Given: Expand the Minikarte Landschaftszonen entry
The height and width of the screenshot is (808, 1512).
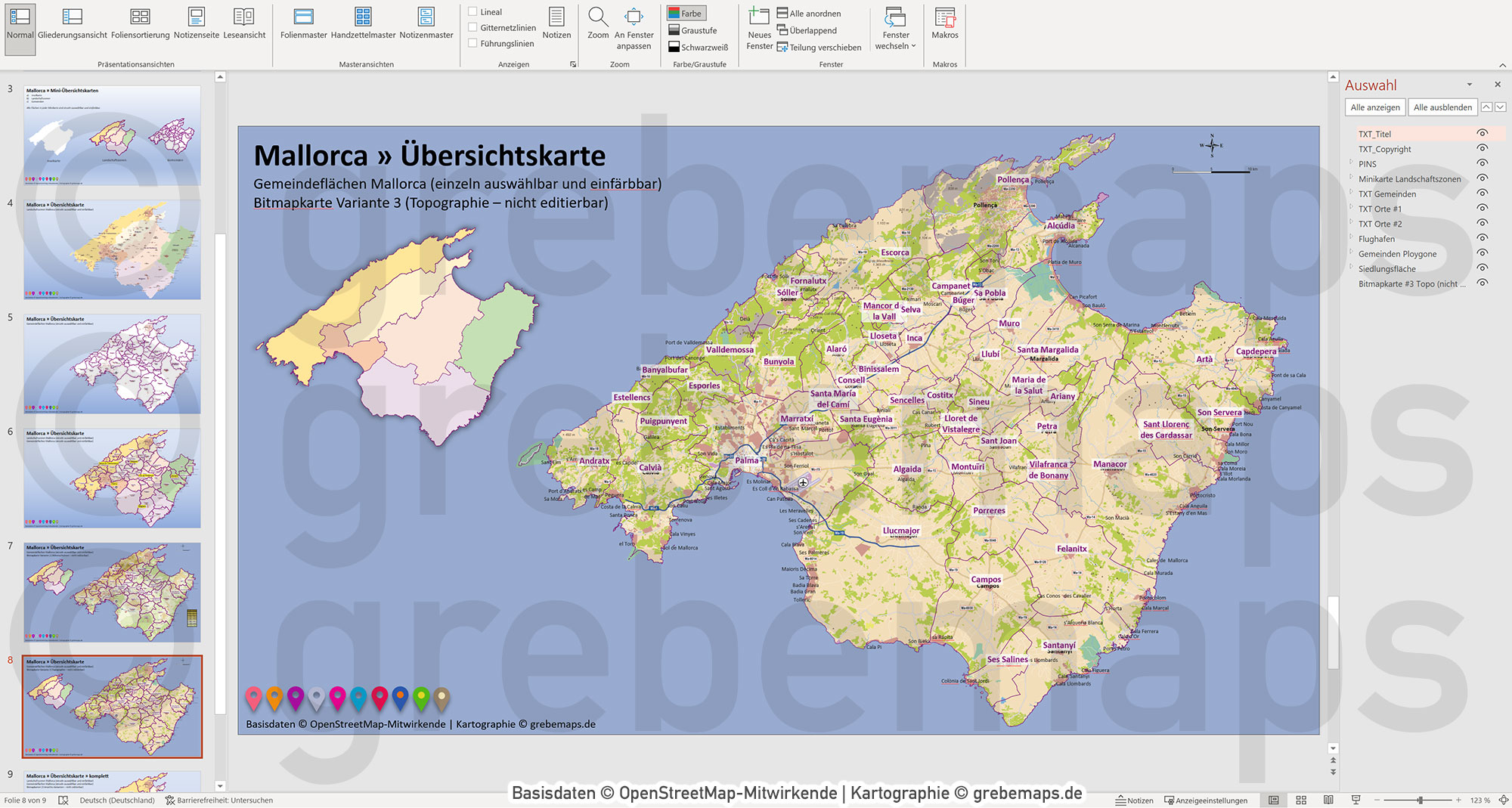Looking at the screenshot, I should 1351,179.
